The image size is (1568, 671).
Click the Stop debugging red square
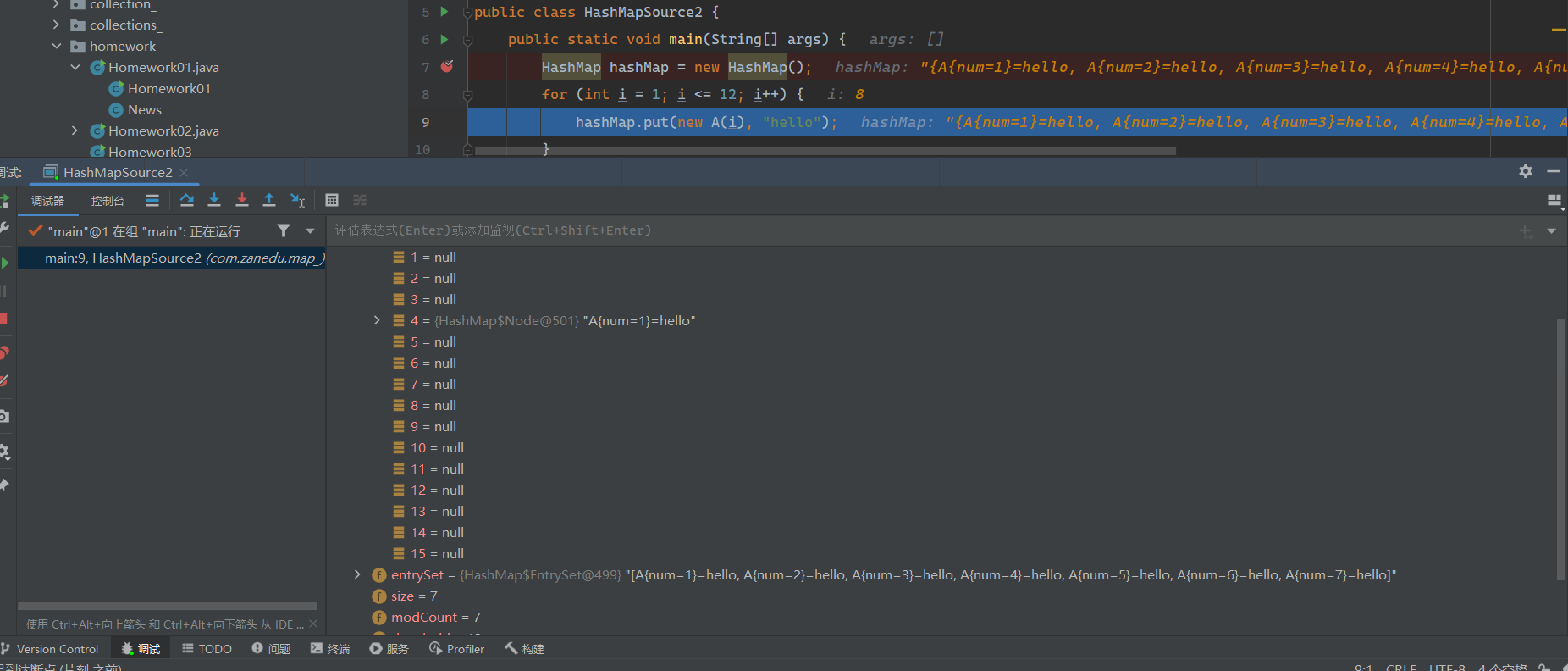[x=3, y=319]
